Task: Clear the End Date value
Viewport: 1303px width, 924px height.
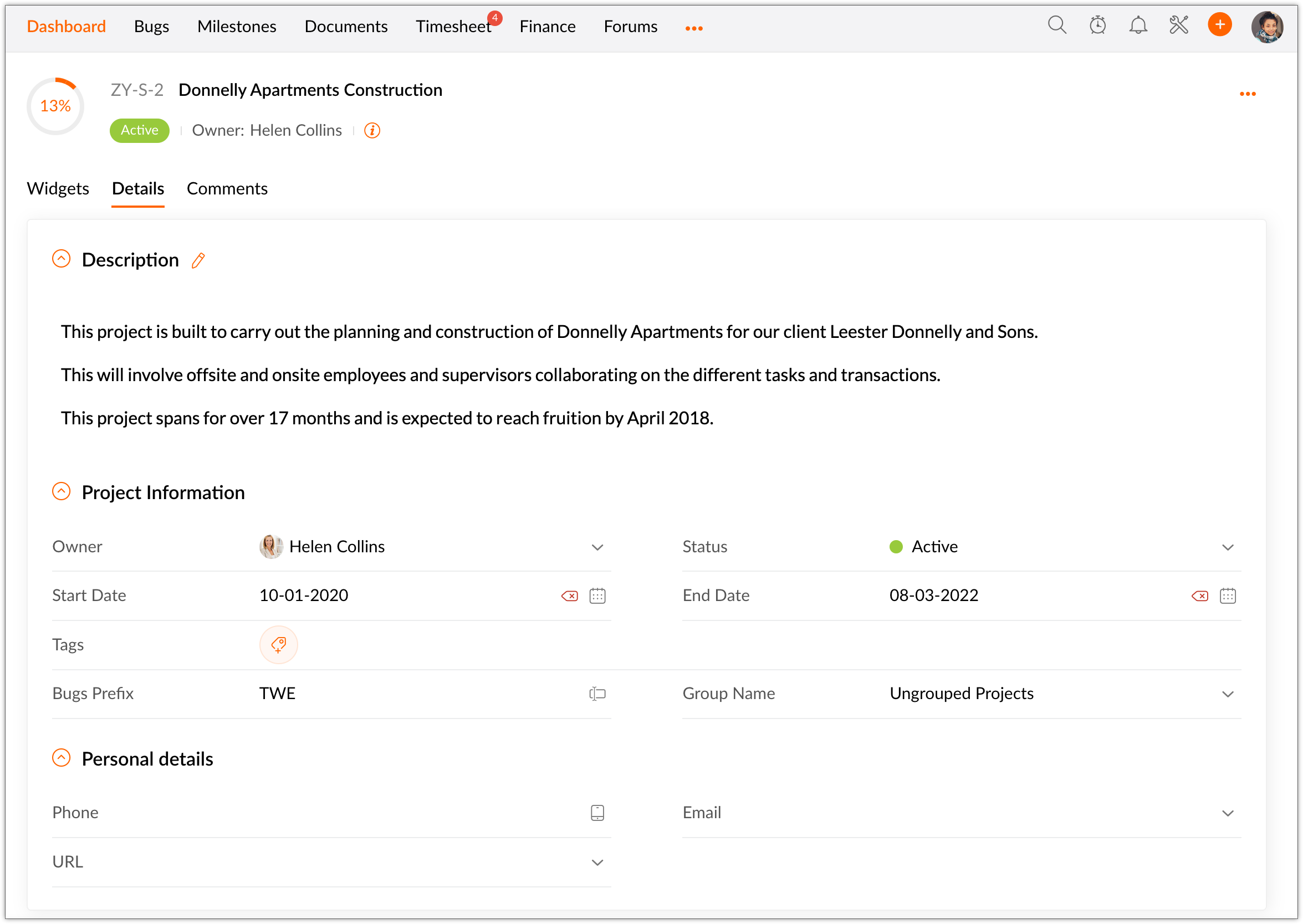Action: pyautogui.click(x=1199, y=596)
